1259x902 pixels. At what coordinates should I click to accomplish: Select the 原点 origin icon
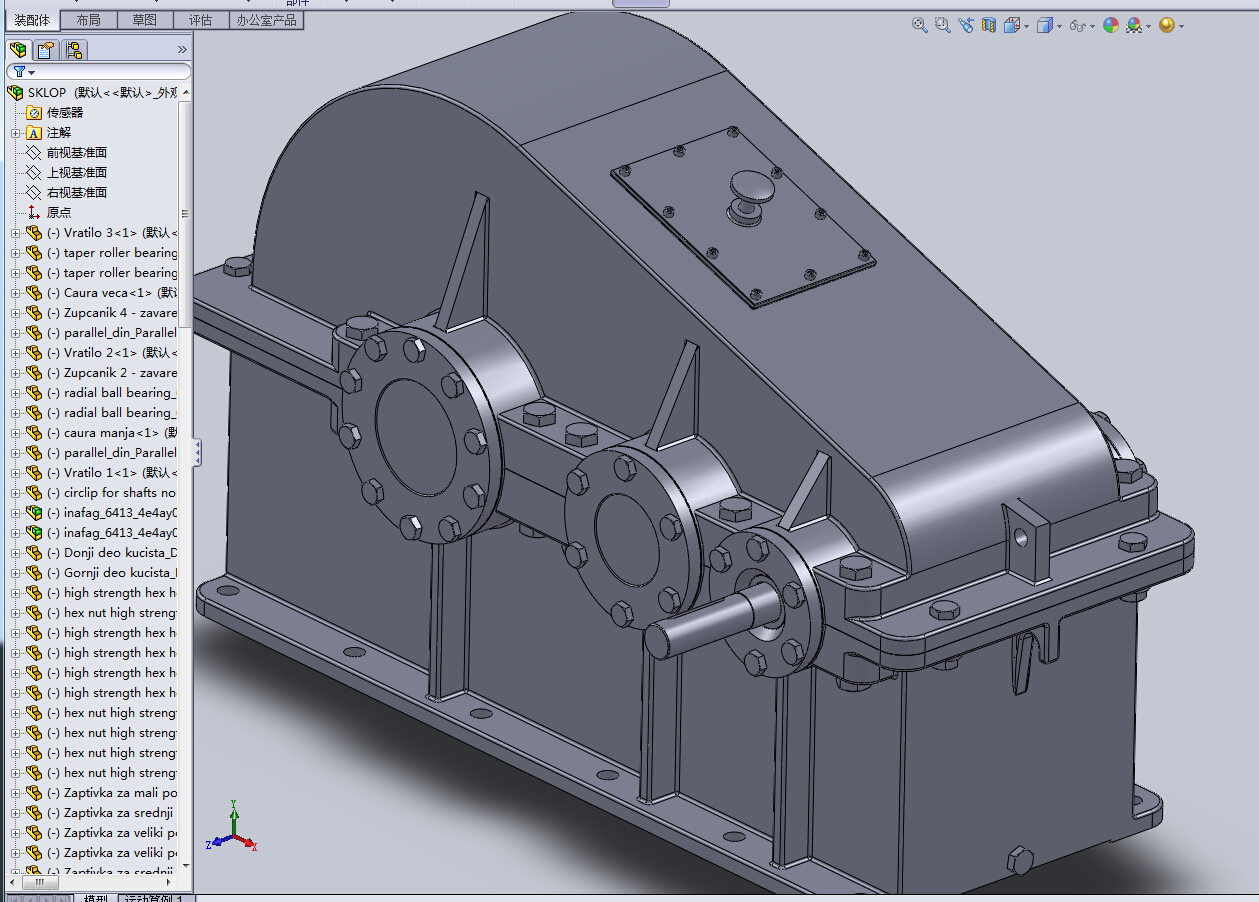pyautogui.click(x=34, y=212)
